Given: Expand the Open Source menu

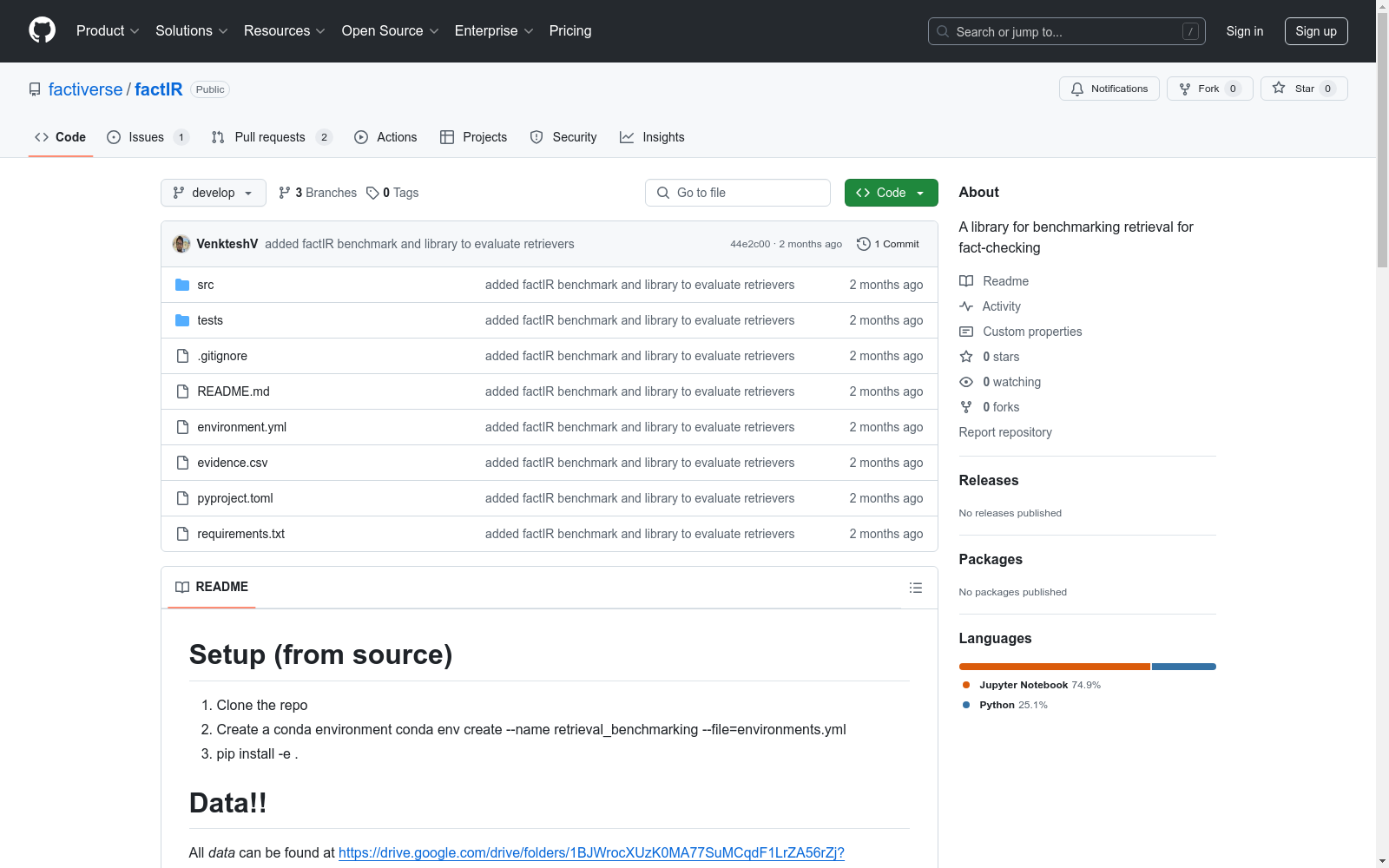Looking at the screenshot, I should point(391,31).
